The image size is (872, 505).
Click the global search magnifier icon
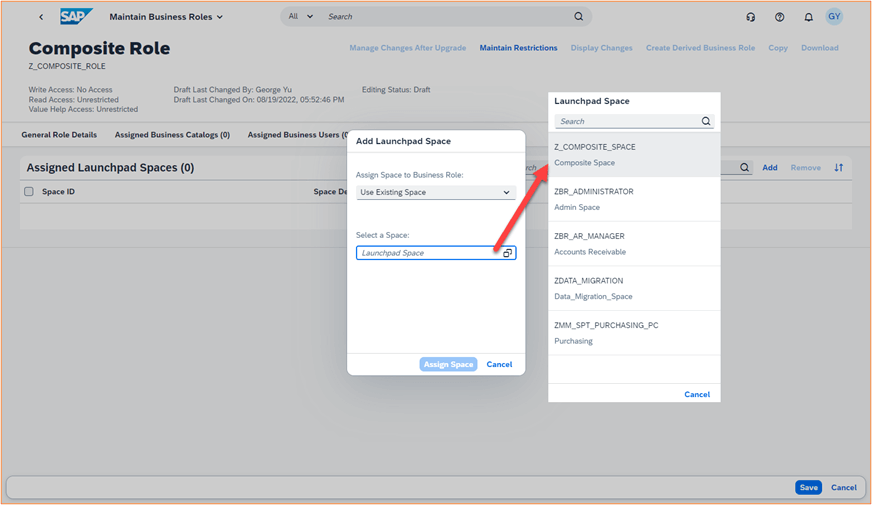point(578,17)
